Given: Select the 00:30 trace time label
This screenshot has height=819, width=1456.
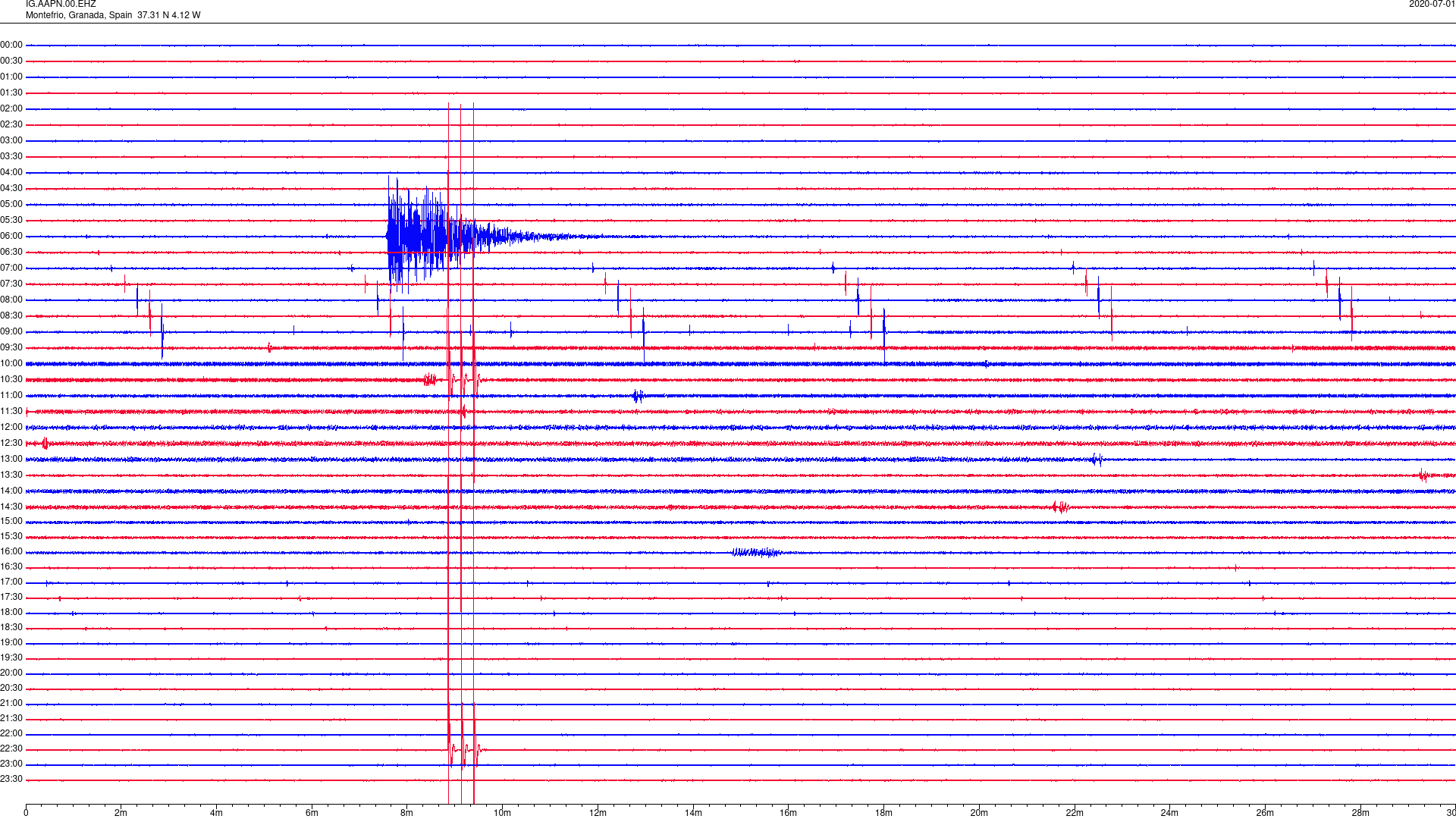Looking at the screenshot, I should point(11,61).
